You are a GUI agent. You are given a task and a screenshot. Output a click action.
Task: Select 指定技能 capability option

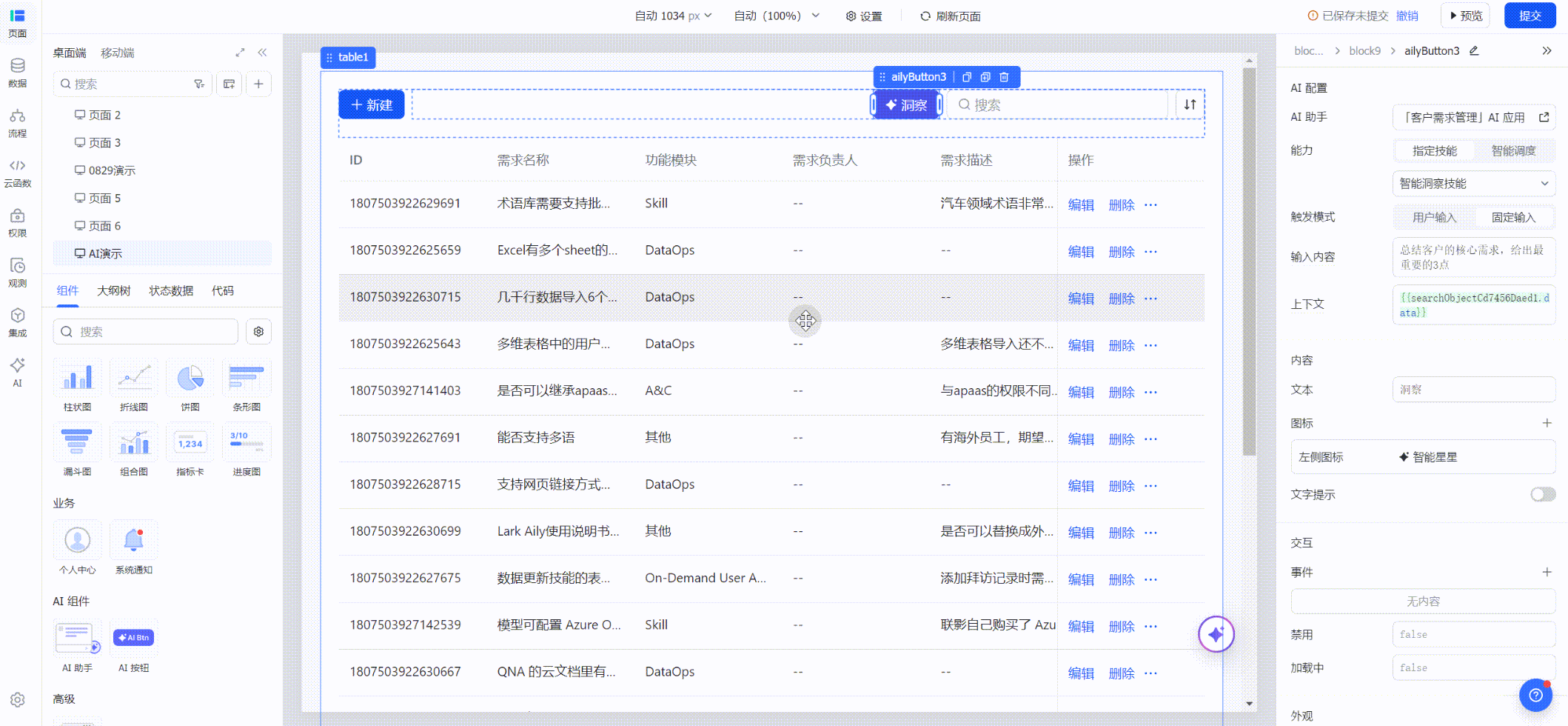[x=1434, y=150]
